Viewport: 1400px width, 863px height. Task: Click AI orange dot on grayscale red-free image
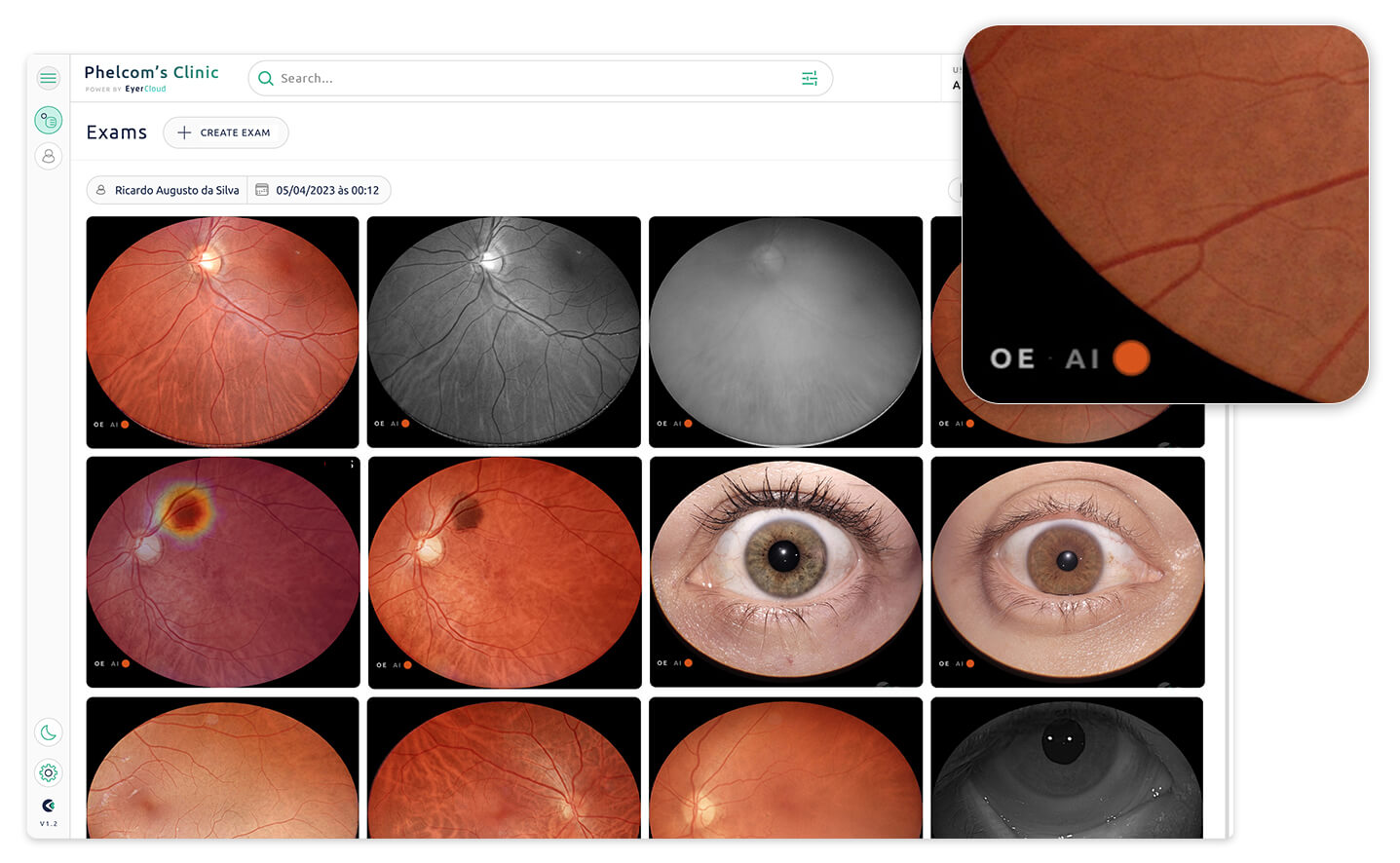pyautogui.click(x=405, y=424)
